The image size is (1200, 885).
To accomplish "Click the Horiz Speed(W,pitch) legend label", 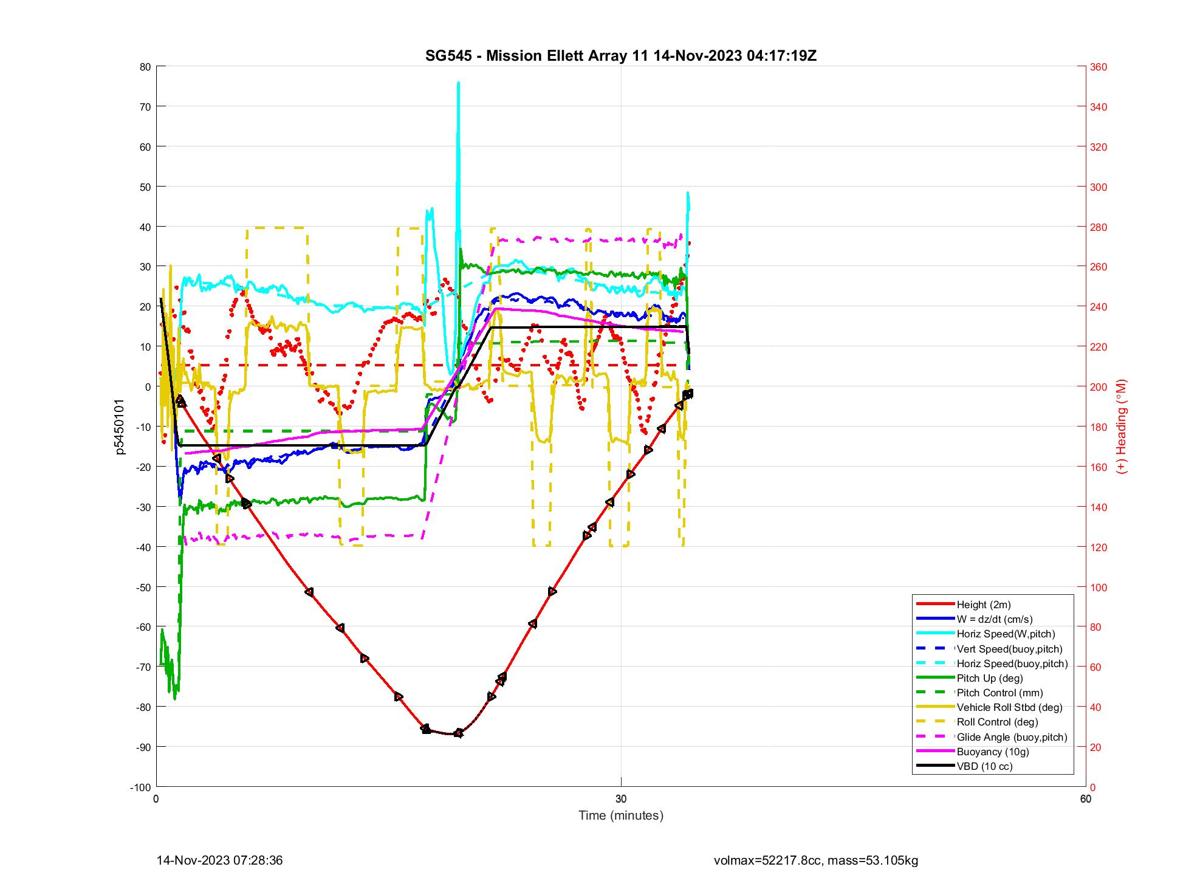I will [x=1005, y=634].
